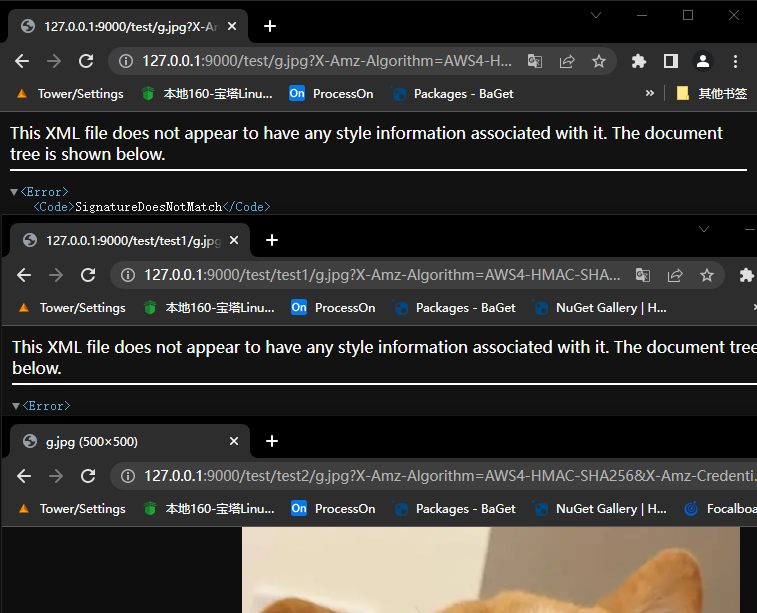Share page icon in middle window address bar
This screenshot has width=757, height=613.
(x=675, y=275)
